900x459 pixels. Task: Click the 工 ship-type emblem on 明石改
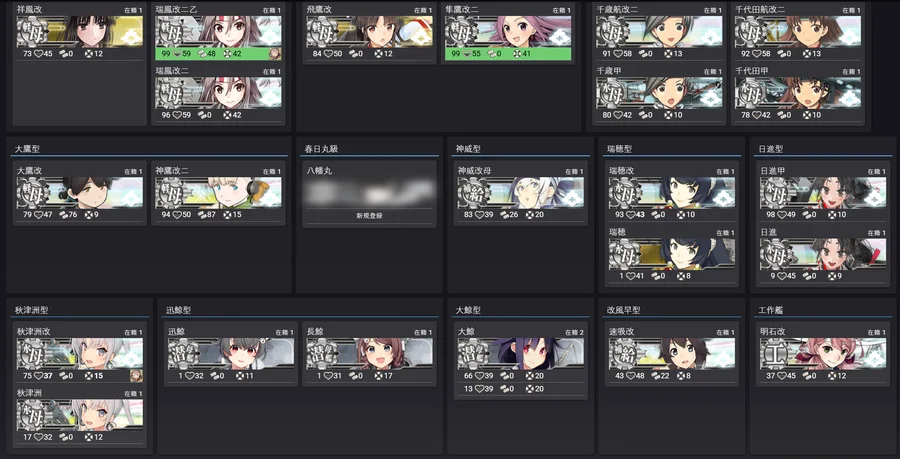point(773,353)
